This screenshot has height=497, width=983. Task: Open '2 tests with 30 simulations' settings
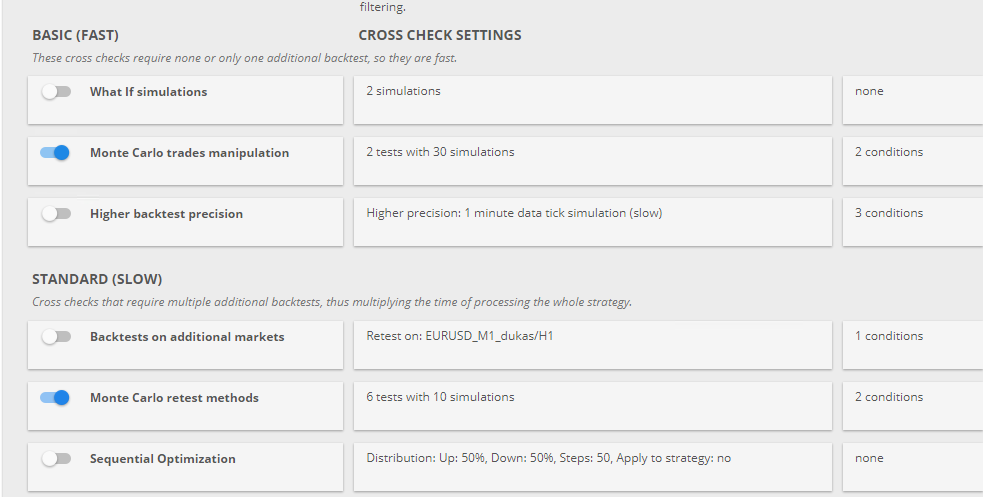(x=592, y=161)
